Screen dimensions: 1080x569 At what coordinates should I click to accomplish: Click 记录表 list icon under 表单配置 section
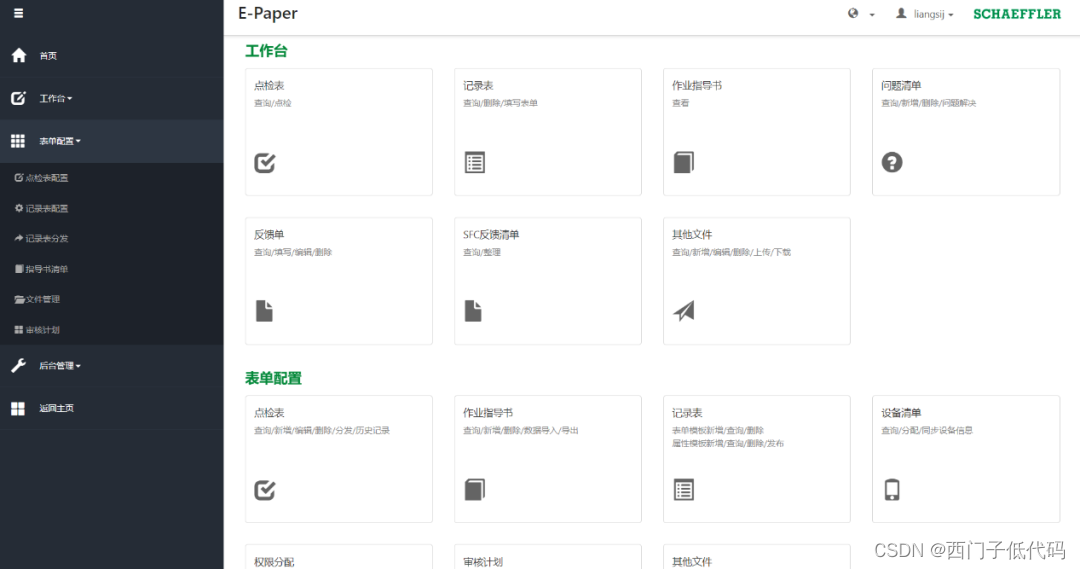pyautogui.click(x=684, y=490)
